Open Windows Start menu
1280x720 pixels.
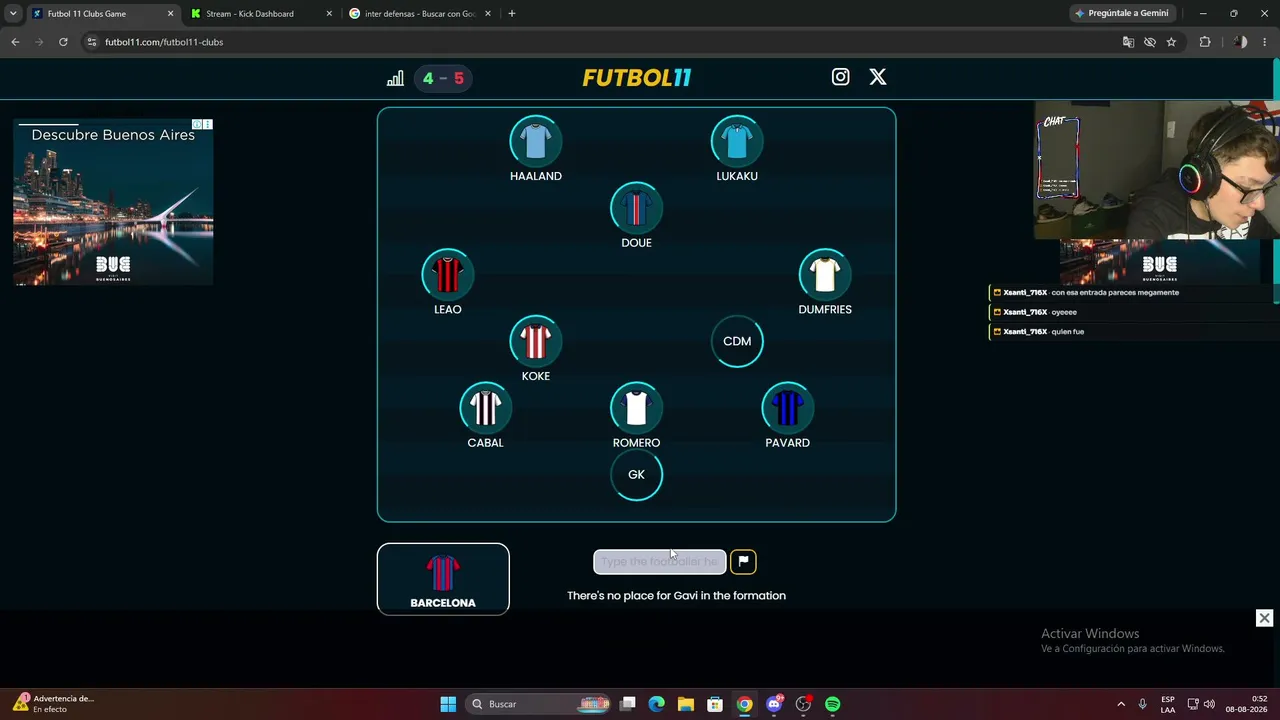448,704
